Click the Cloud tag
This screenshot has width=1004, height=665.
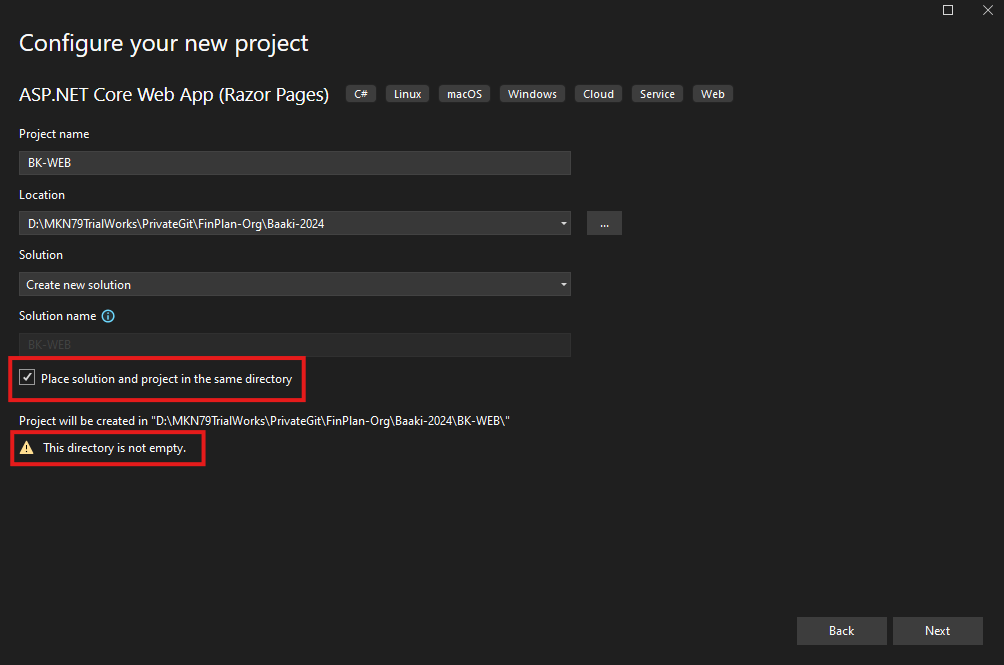pos(598,94)
